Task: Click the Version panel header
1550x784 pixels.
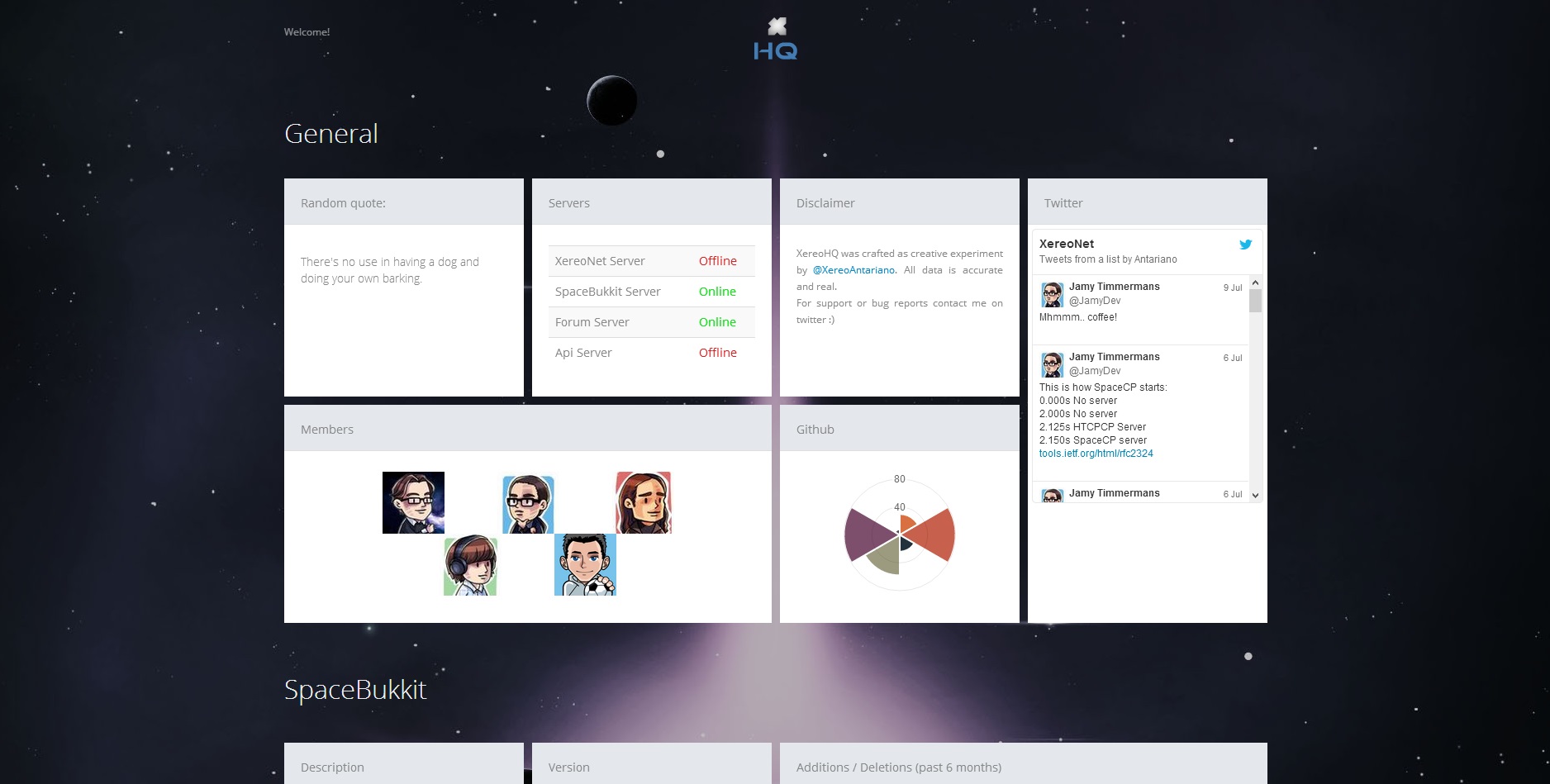Action: click(652, 764)
